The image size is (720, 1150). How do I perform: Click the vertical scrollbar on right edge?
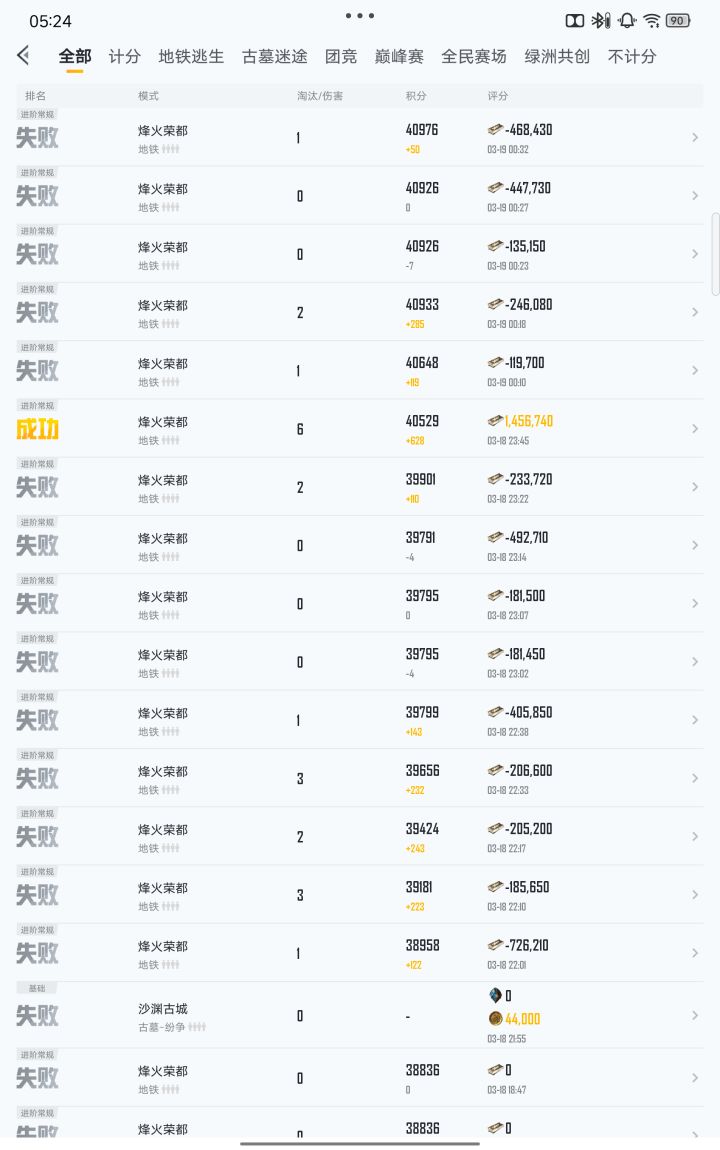tap(715, 254)
